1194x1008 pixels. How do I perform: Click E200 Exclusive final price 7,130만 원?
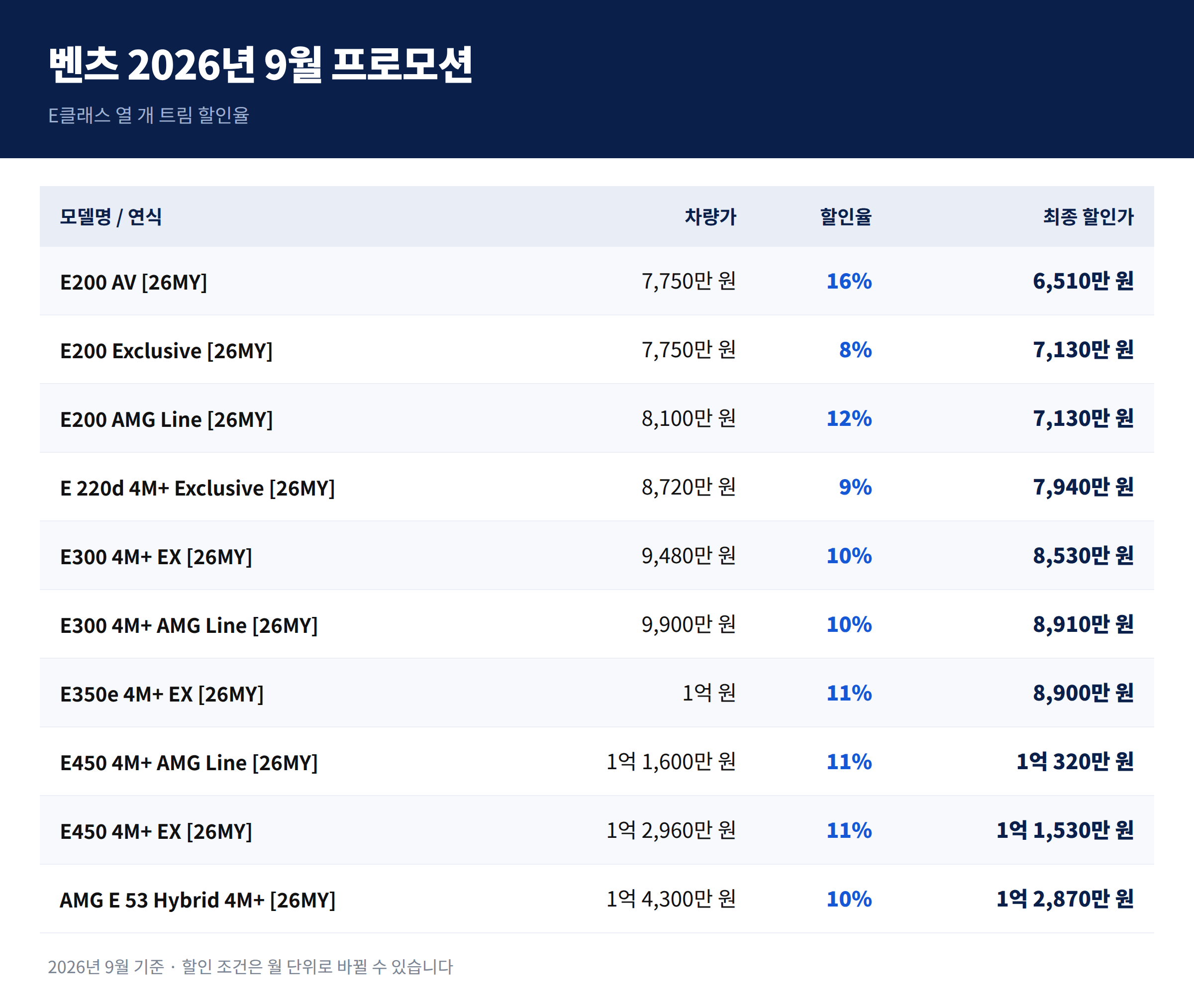(1083, 350)
